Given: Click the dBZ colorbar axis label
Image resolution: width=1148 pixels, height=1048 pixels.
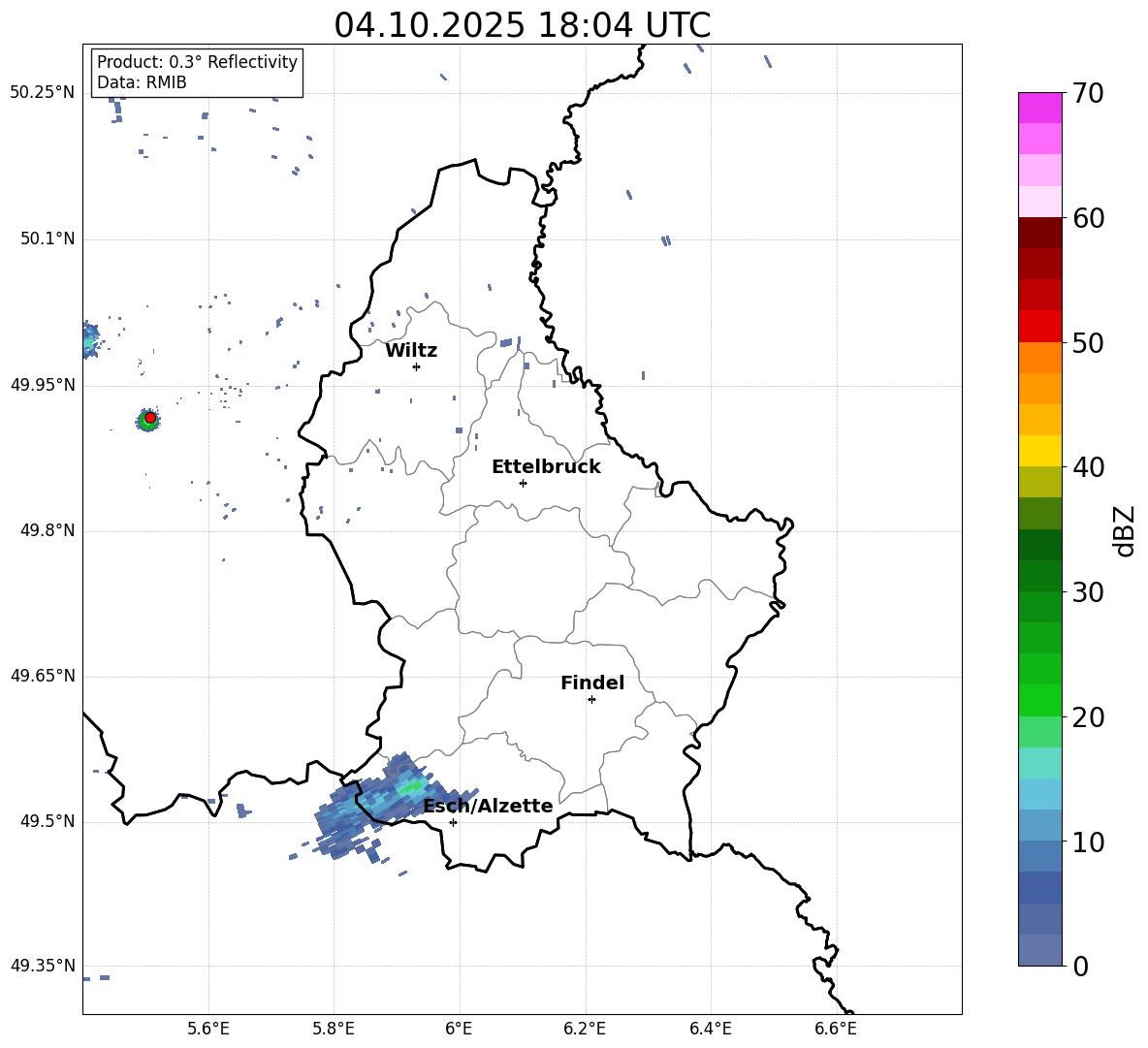Looking at the screenshot, I should (x=1124, y=530).
